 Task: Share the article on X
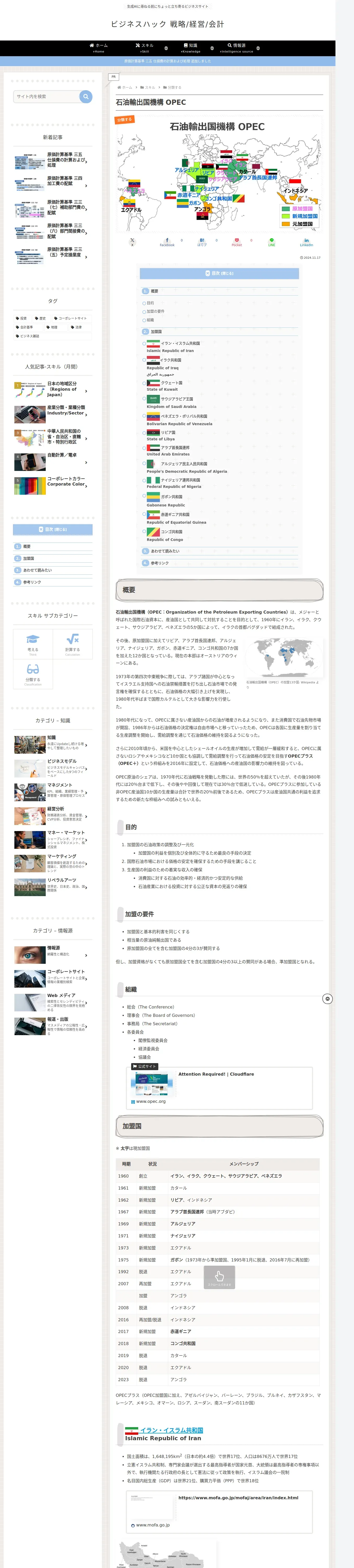pos(132,242)
